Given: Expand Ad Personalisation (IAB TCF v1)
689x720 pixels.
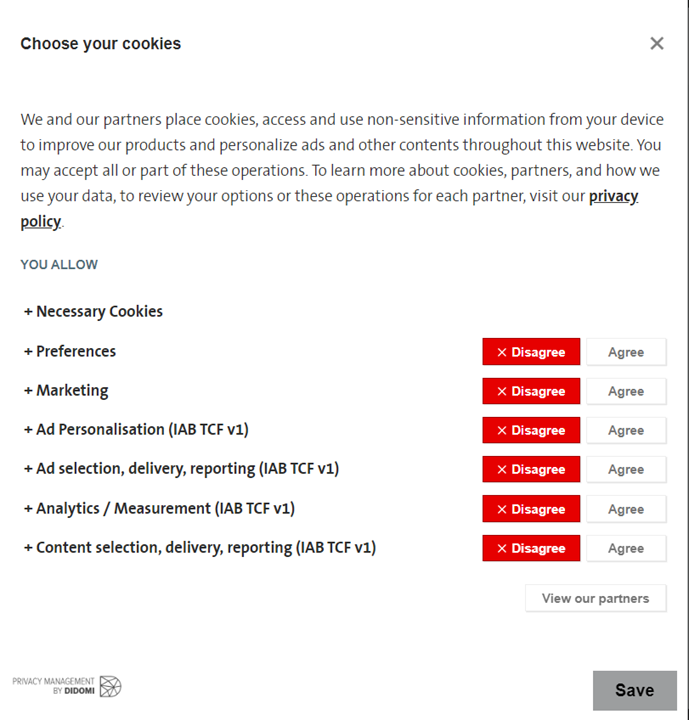Looking at the screenshot, I should (x=136, y=429).
